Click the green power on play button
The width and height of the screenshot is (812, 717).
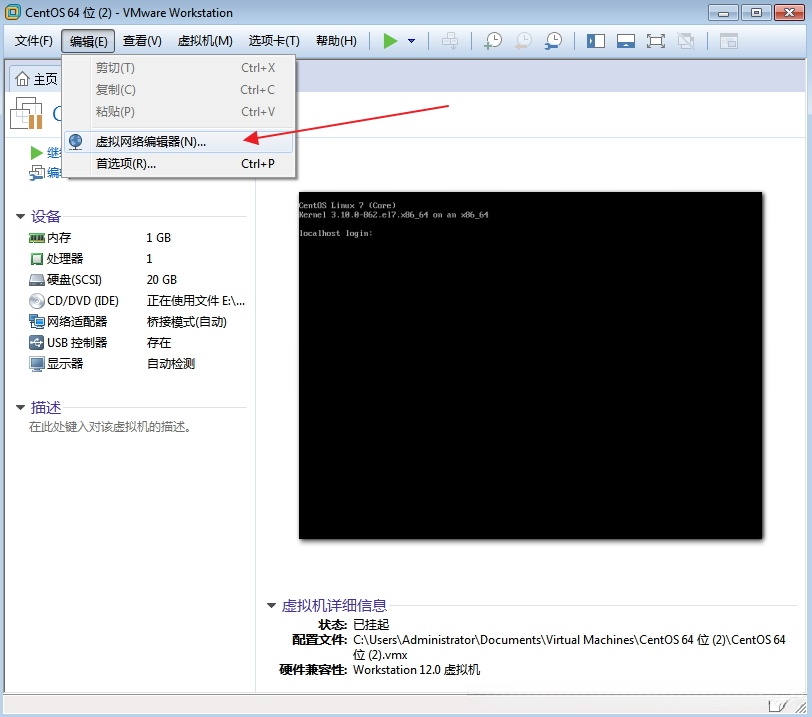point(390,41)
